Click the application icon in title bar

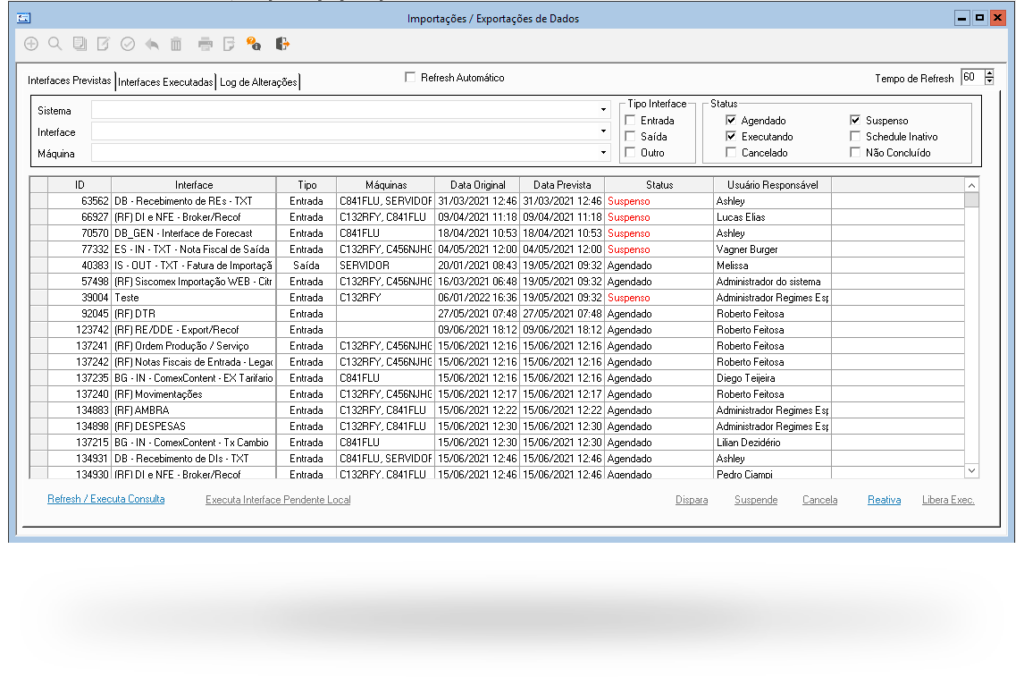[24, 18]
